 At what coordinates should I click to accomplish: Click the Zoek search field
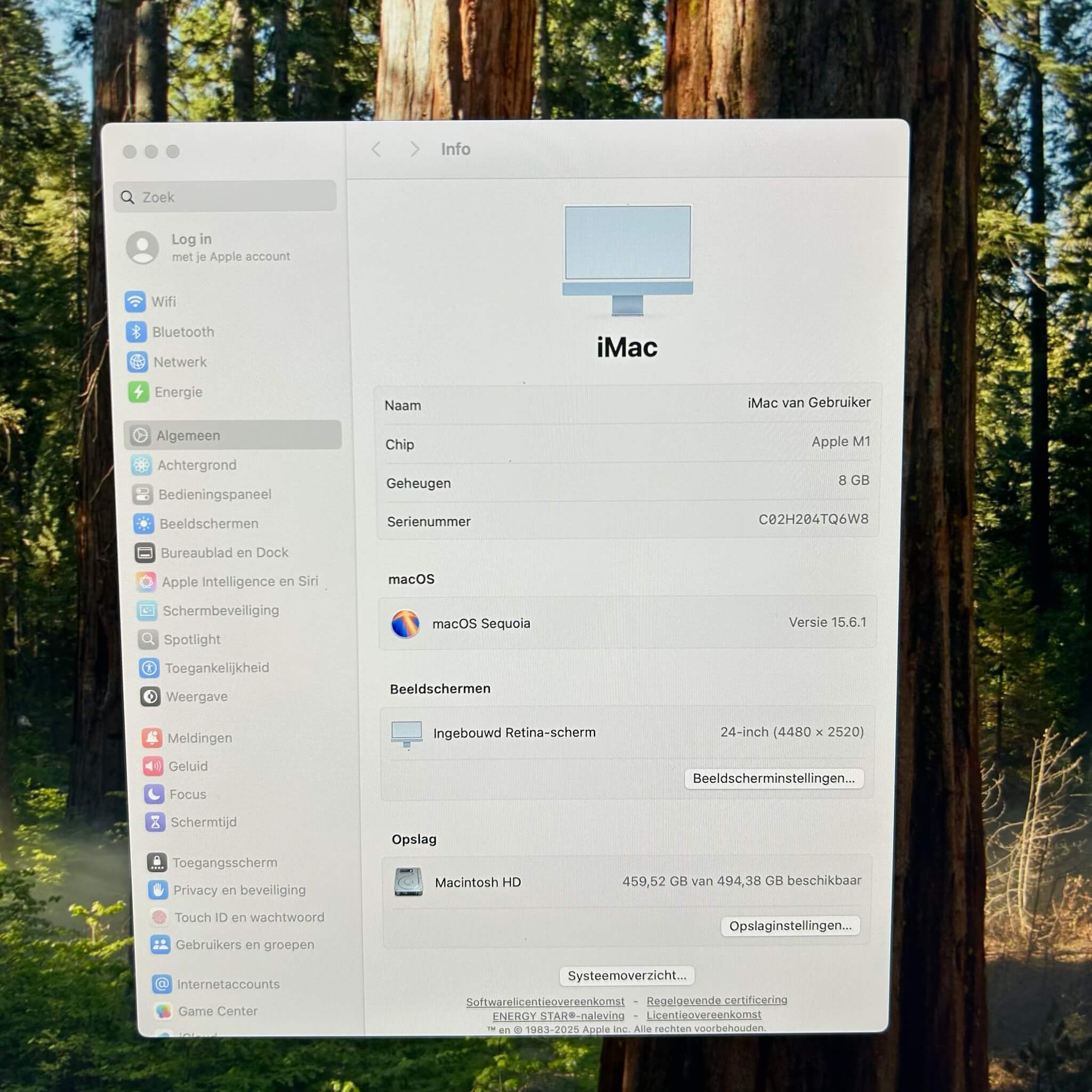click(x=225, y=197)
